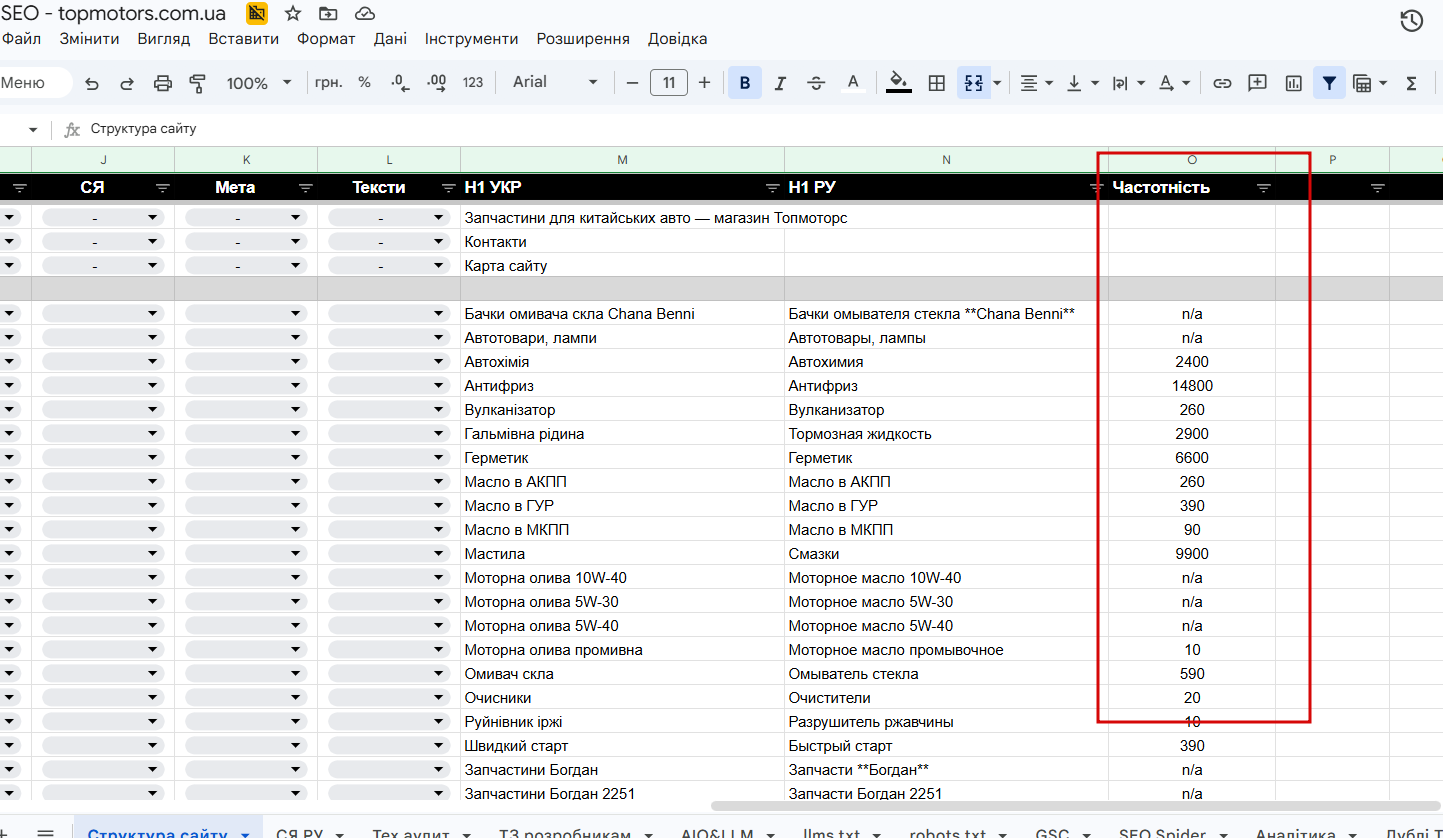Screen dimensions: 1443x838
Task: Open filter dropdown on Частотність header
Action: (1264, 188)
